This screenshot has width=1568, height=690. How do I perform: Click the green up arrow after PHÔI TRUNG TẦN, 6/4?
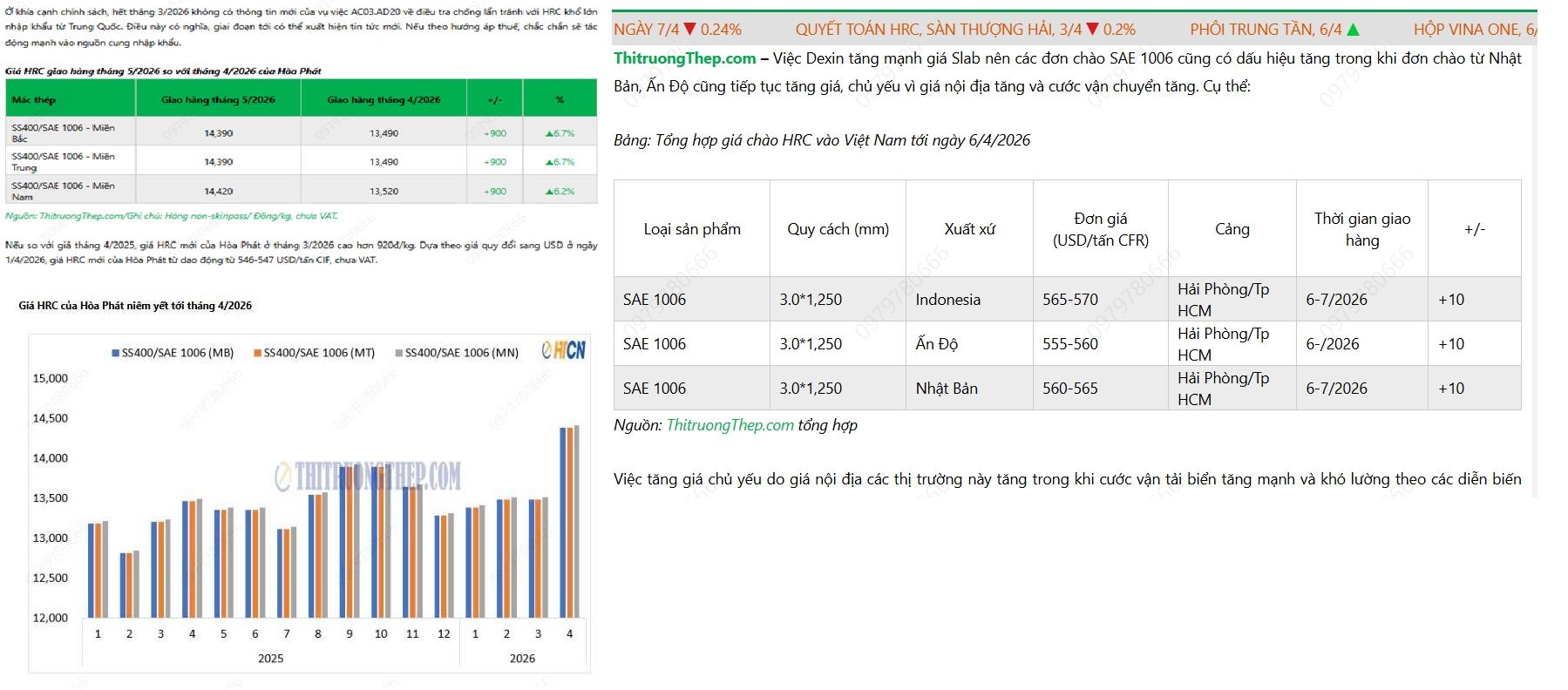[1353, 30]
